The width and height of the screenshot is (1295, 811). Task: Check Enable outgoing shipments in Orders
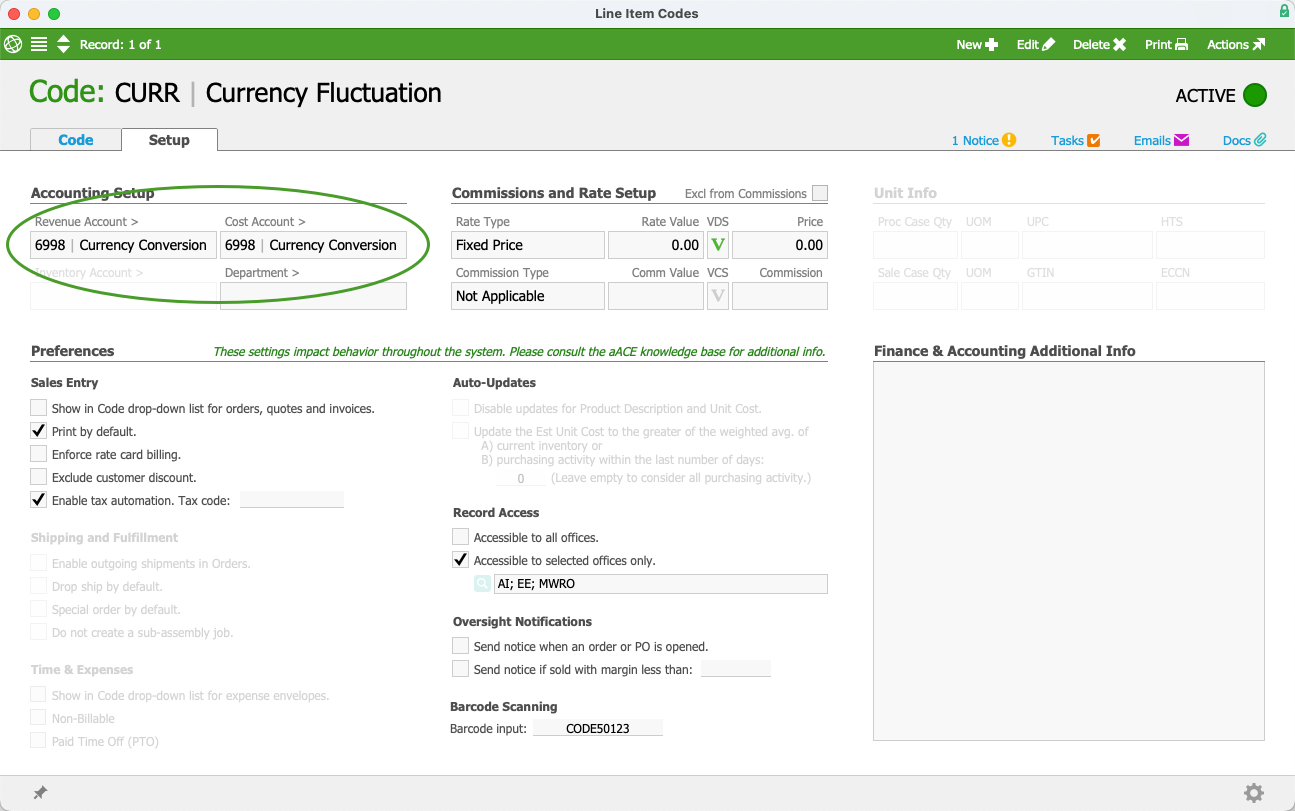[39, 563]
